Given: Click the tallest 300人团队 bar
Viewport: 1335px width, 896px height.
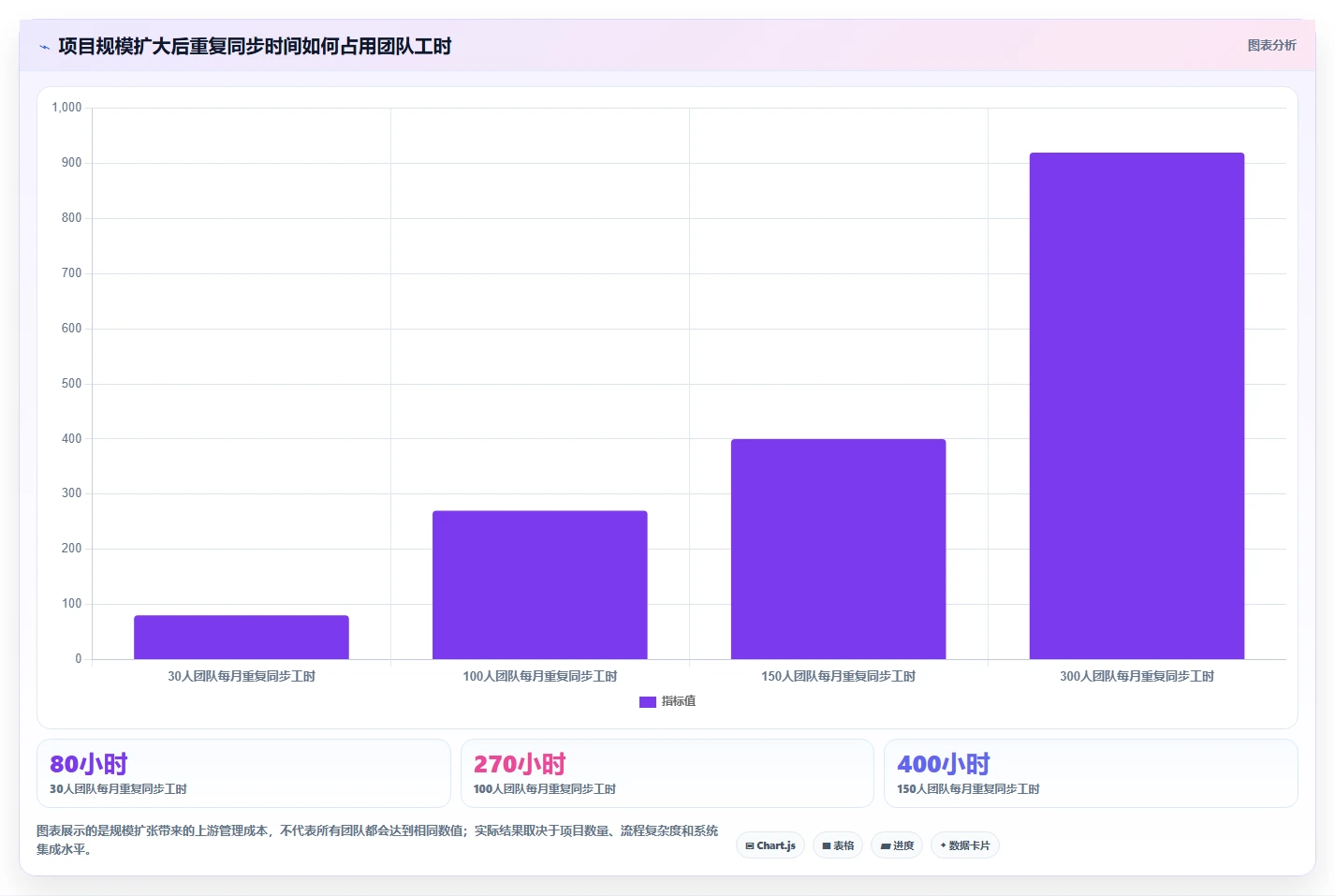Looking at the screenshot, I should (1137, 405).
